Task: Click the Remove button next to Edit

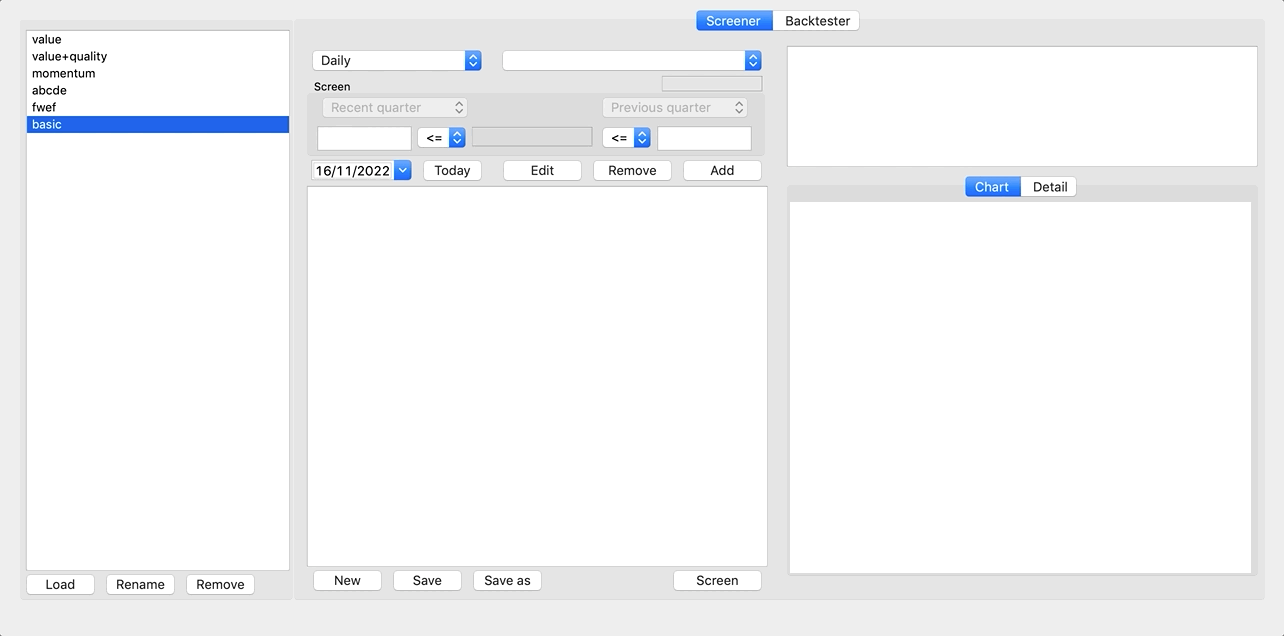Action: pos(632,171)
